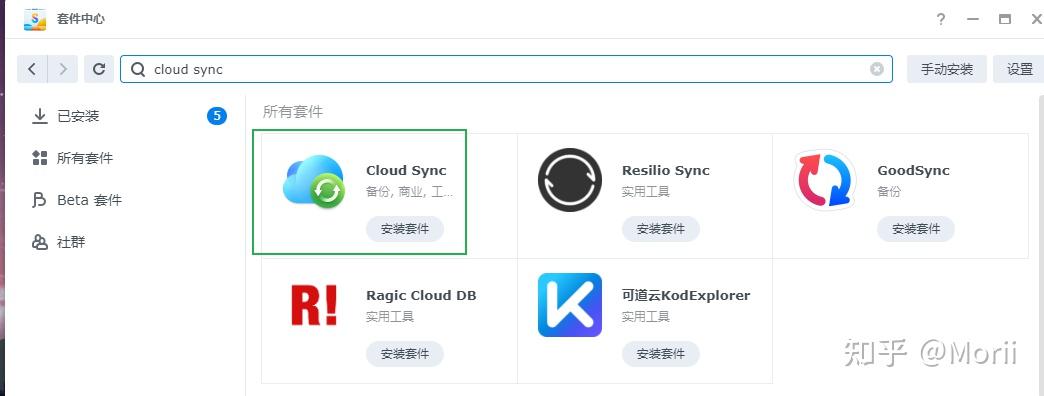The height and width of the screenshot is (396, 1044).
Task: Click the search magnifier icon
Action: (x=138, y=69)
